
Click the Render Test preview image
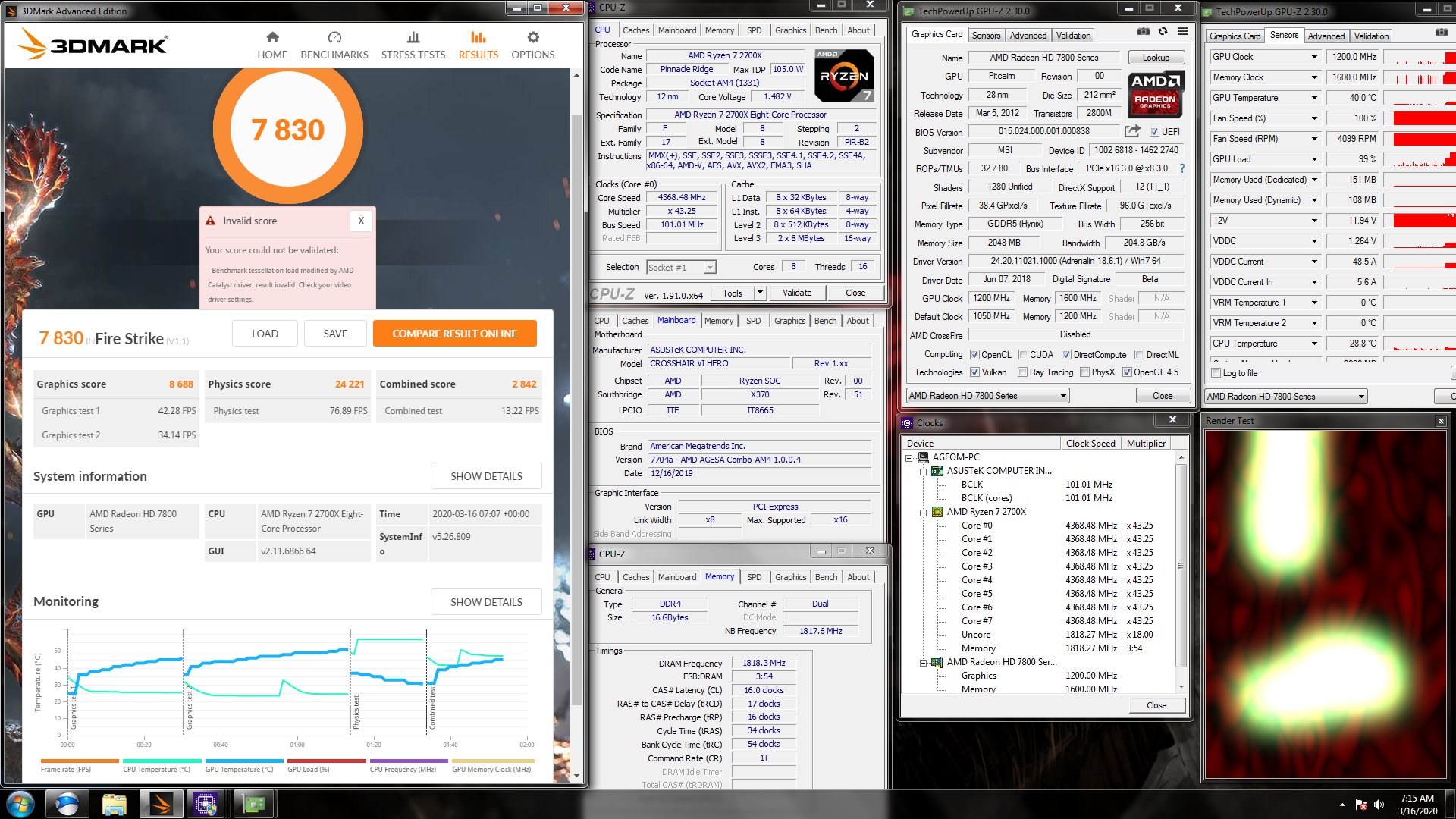(1326, 604)
